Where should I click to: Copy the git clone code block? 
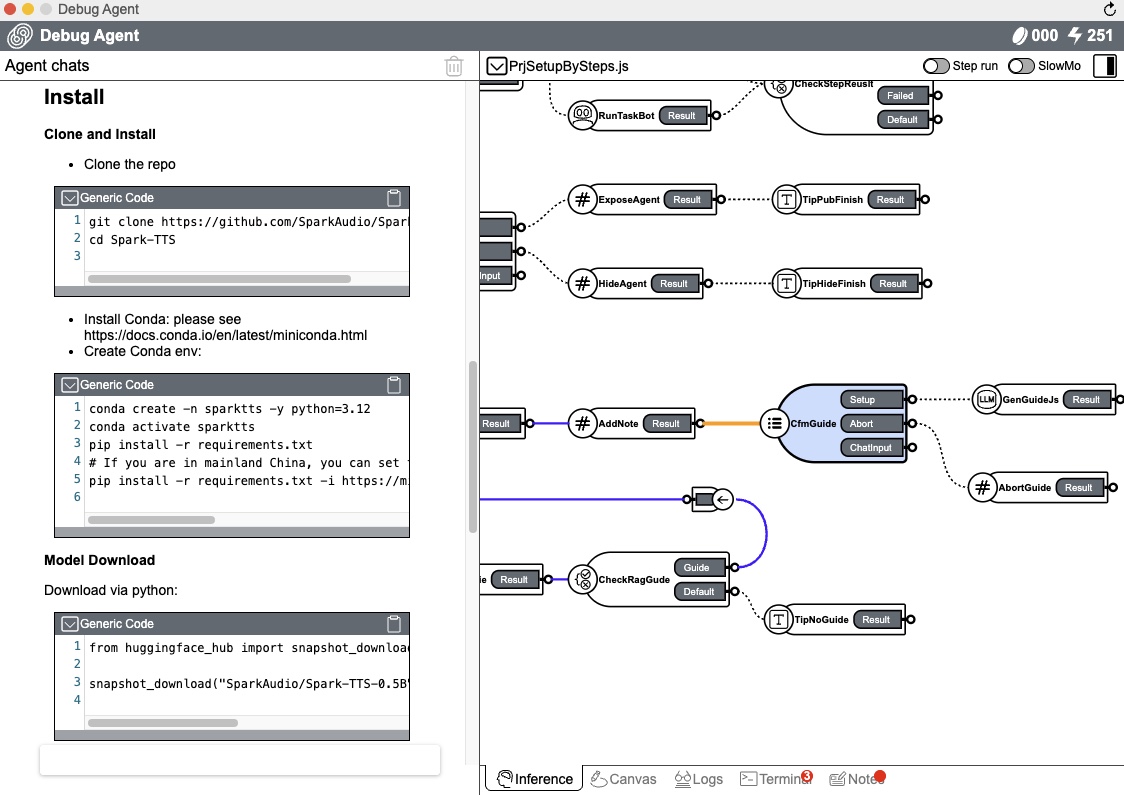(394, 198)
